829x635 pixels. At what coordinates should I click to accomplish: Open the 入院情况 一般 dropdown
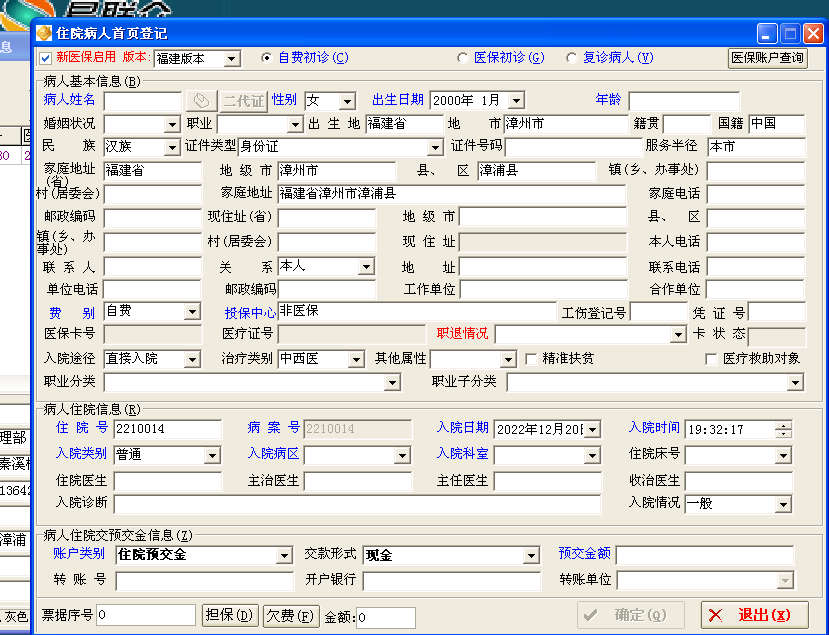tap(783, 504)
